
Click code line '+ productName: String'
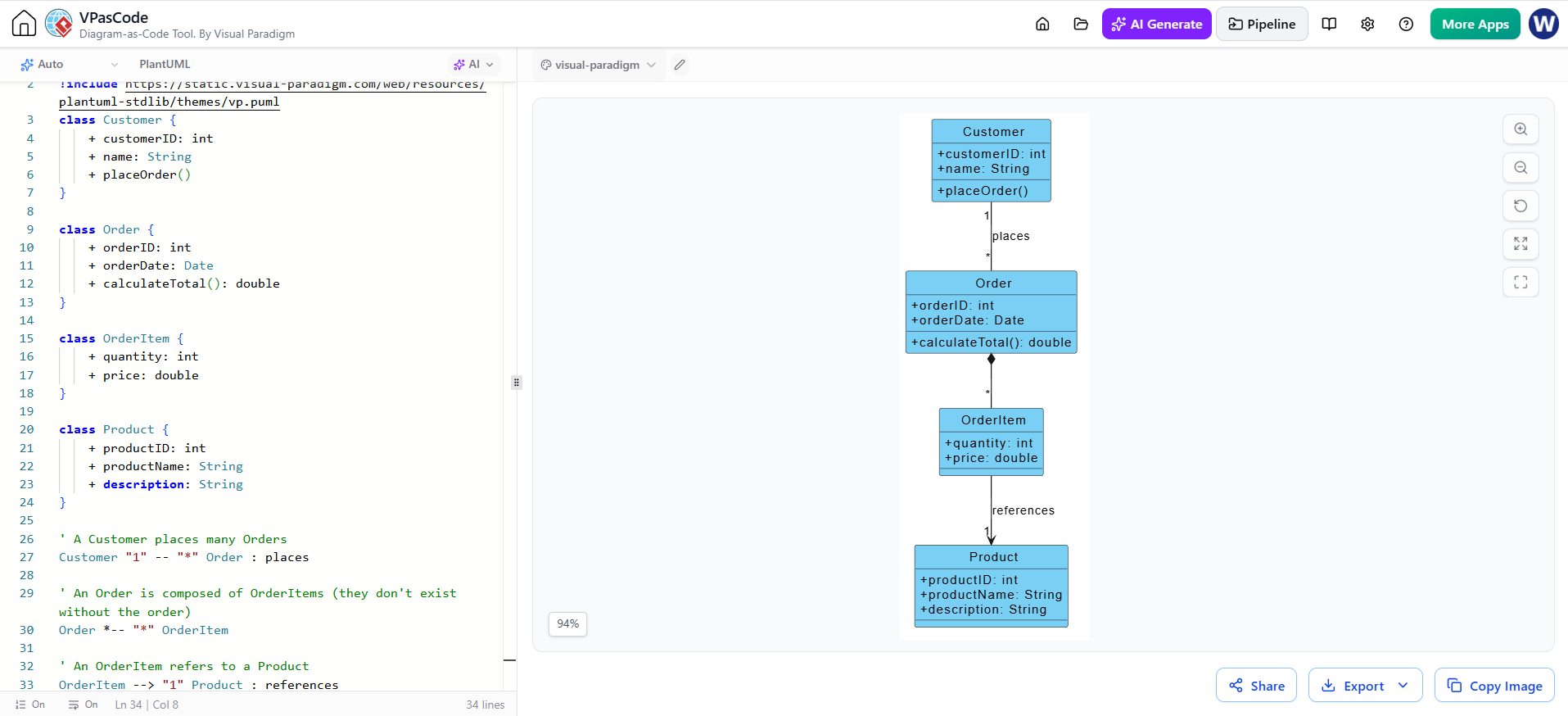click(165, 466)
